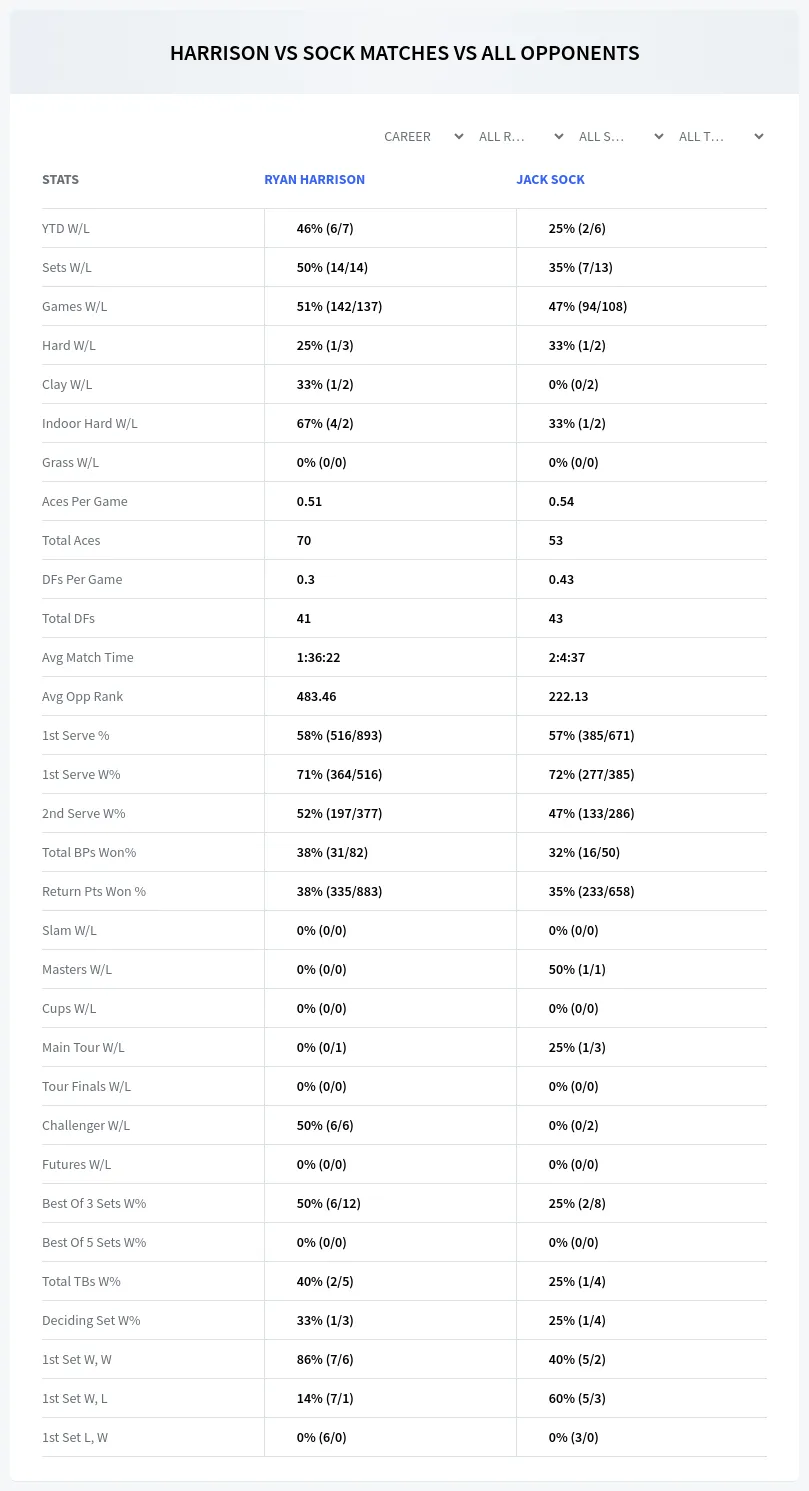Click the page title heading
Image resolution: width=809 pixels, height=1491 pixels.
(x=404, y=53)
